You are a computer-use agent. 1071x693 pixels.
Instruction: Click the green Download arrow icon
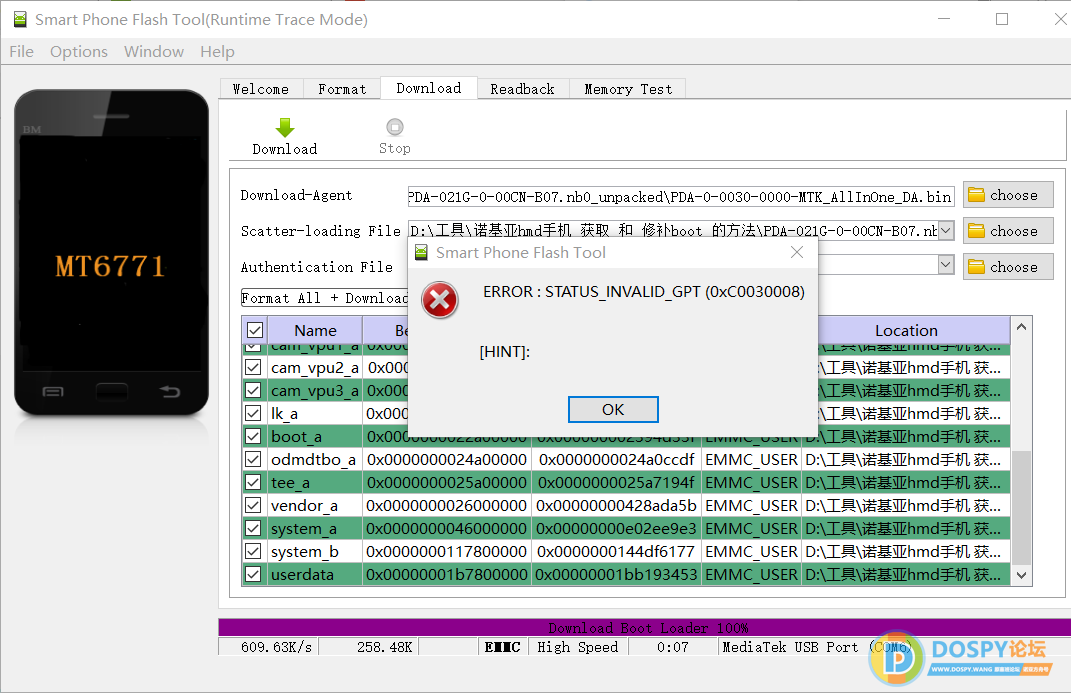[x=285, y=128]
